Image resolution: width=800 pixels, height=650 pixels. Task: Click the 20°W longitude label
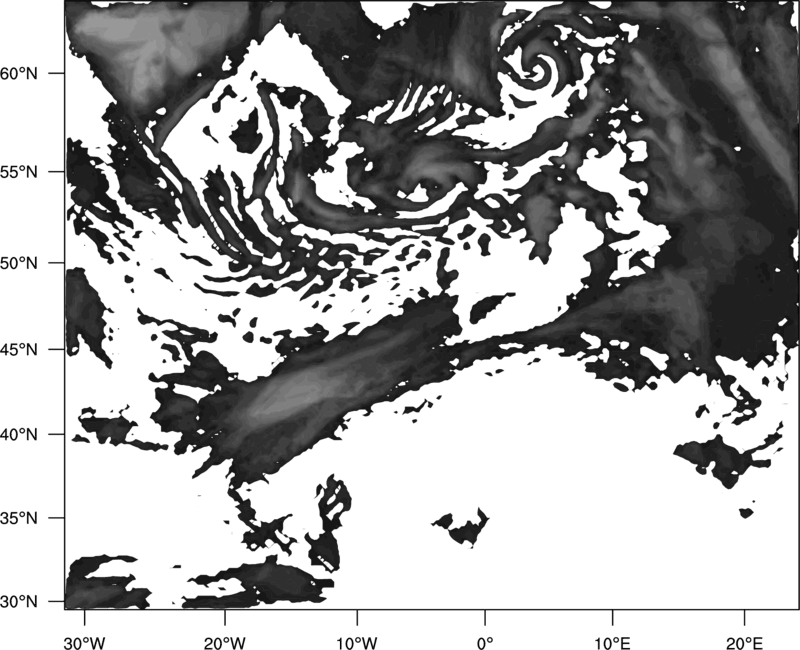click(224, 643)
